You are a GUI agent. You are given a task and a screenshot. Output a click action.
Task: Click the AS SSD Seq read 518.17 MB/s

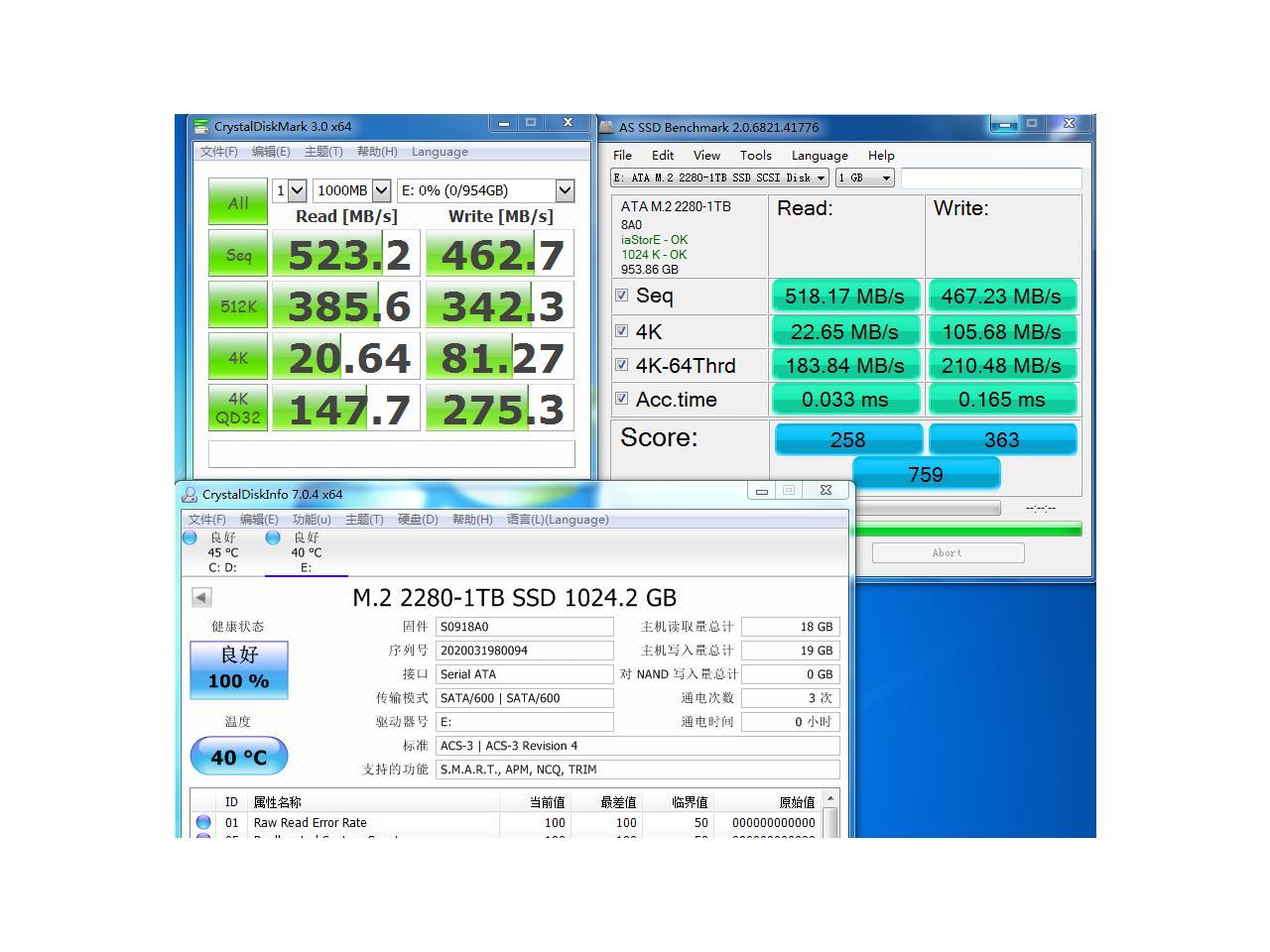(x=845, y=296)
